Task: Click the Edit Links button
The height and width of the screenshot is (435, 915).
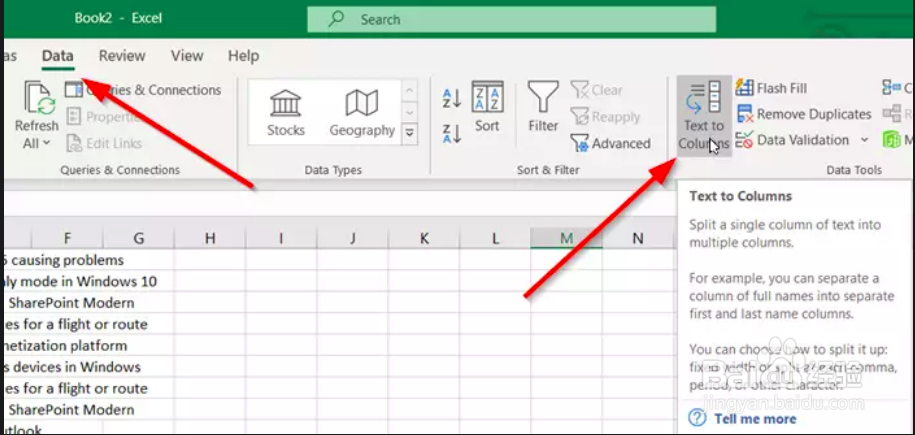Action: [x=104, y=143]
